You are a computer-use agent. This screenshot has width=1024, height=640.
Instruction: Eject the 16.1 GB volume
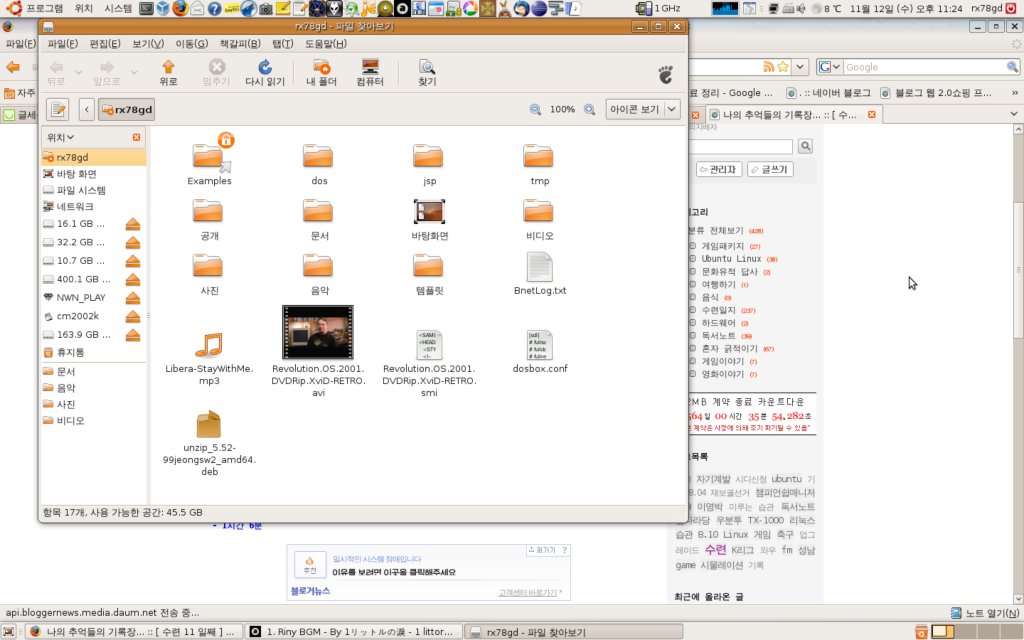click(133, 224)
